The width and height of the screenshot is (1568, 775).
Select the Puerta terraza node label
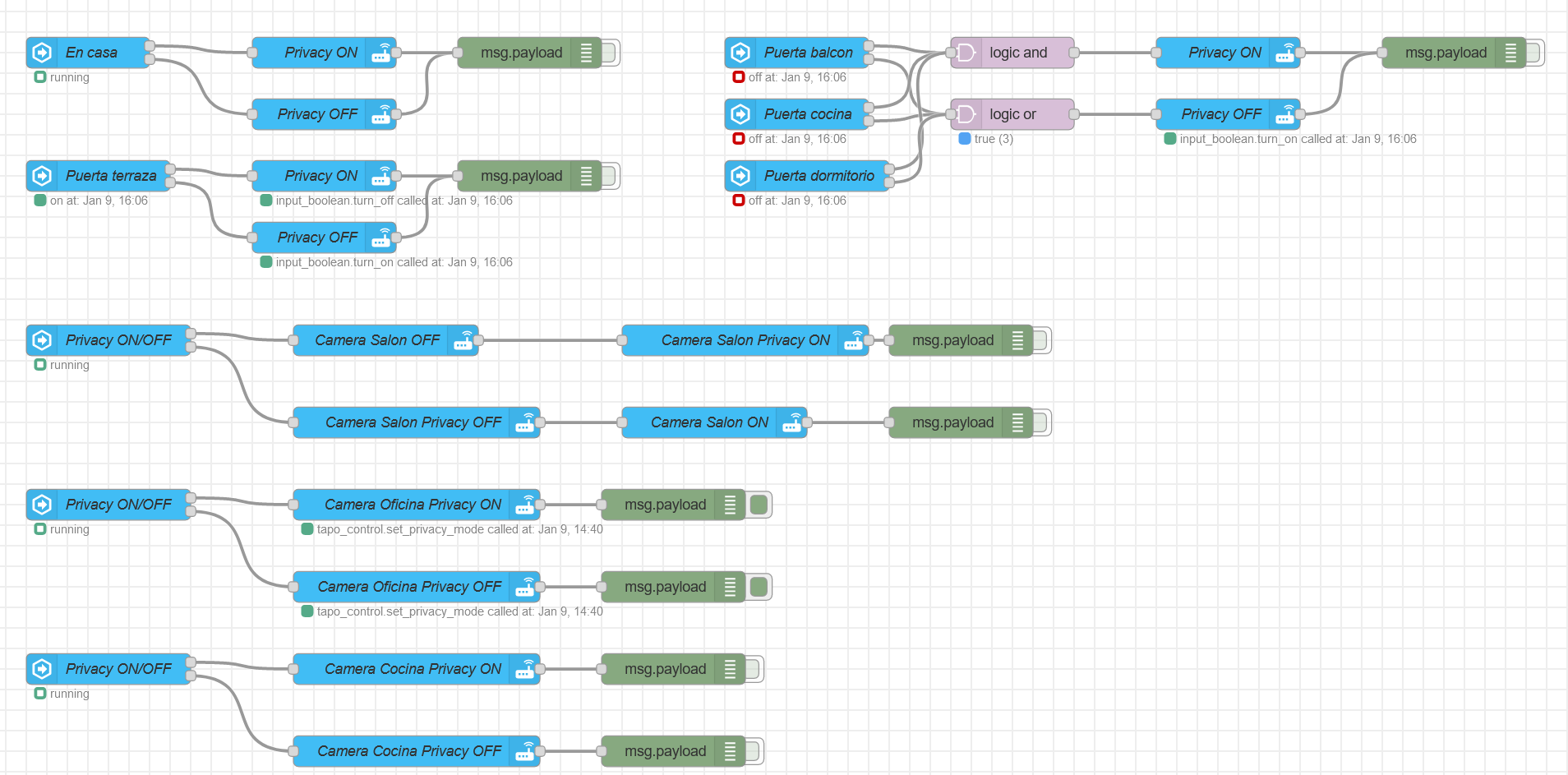point(111,176)
